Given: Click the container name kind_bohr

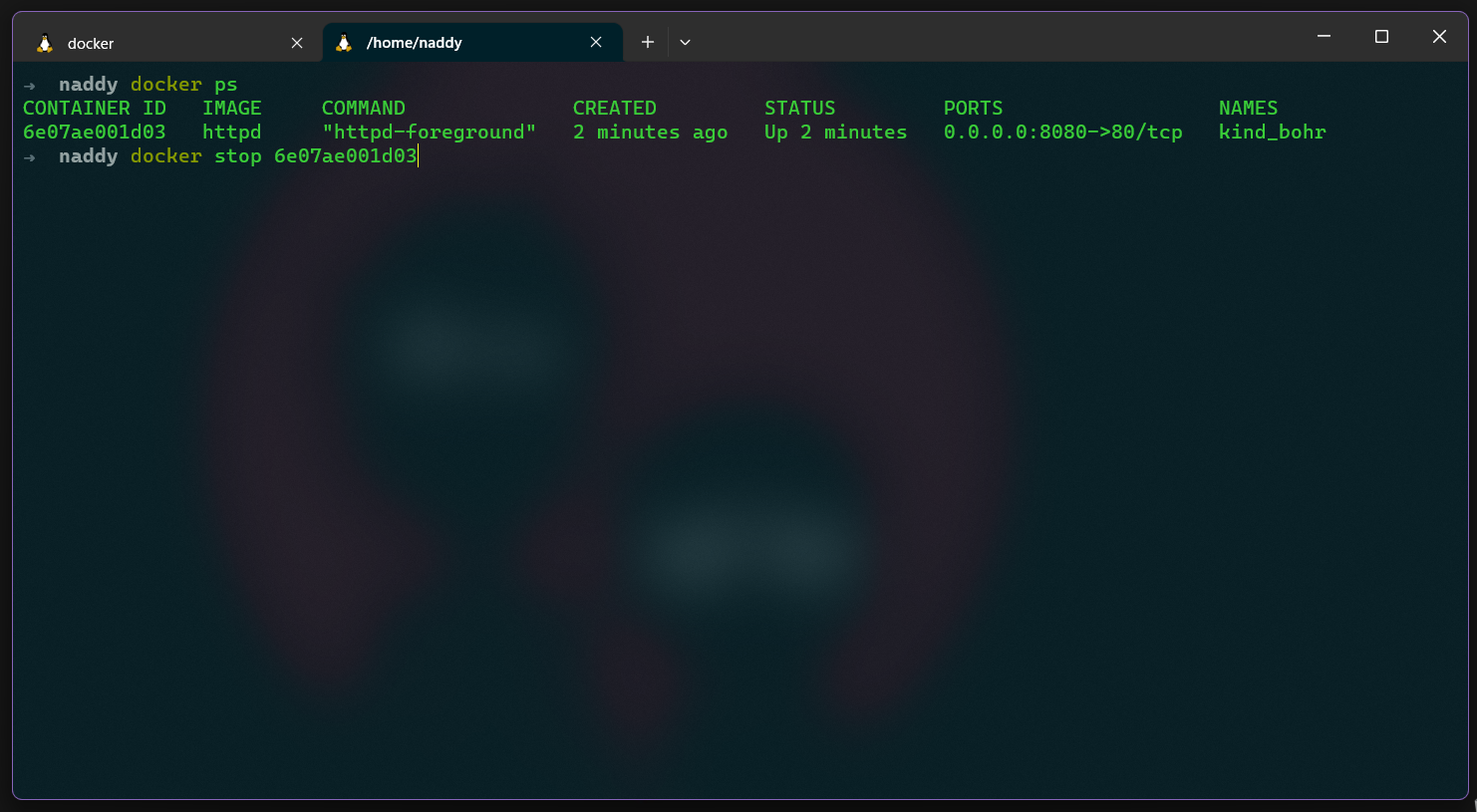Looking at the screenshot, I should click(1273, 132).
